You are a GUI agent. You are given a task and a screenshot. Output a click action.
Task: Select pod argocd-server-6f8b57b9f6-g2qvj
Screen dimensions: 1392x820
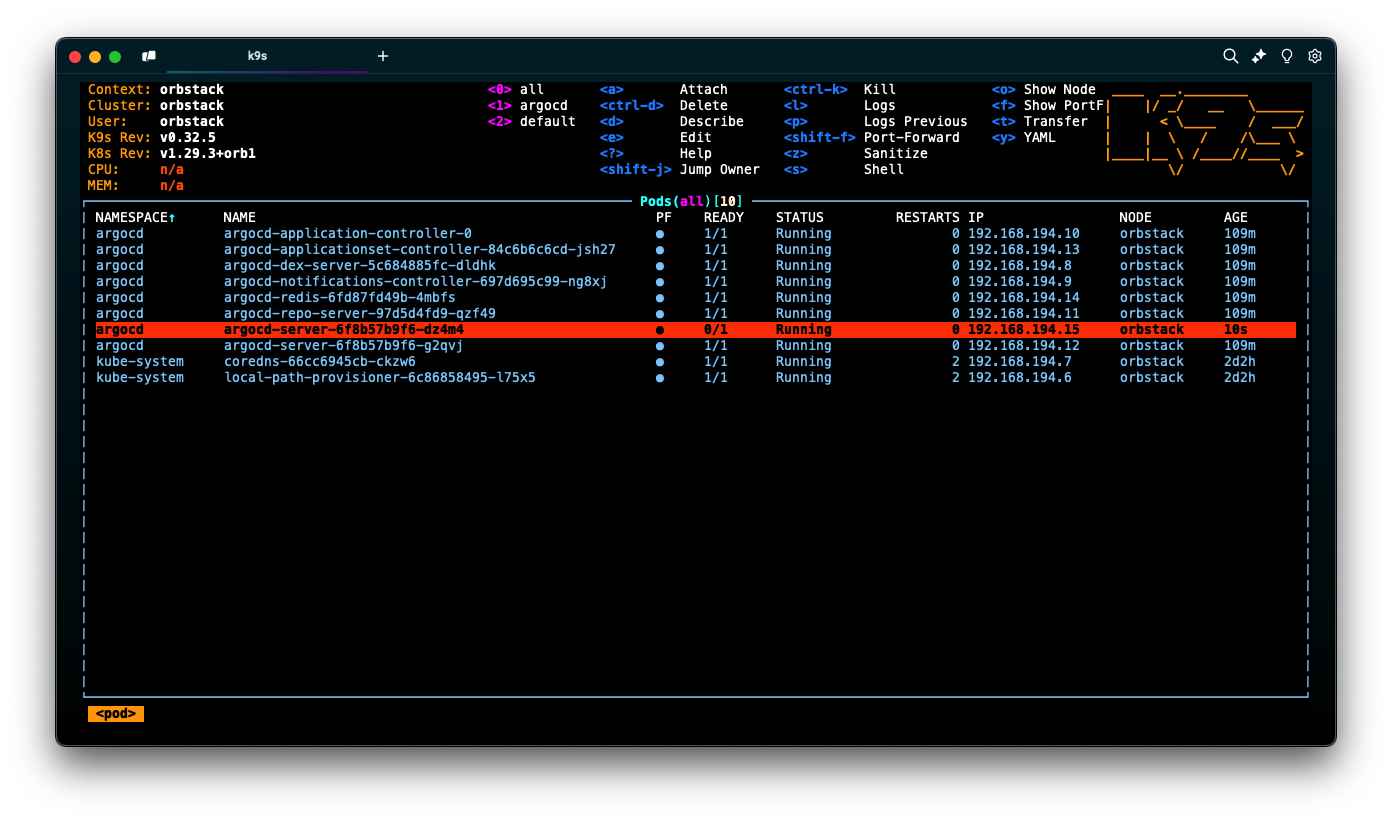695,346
